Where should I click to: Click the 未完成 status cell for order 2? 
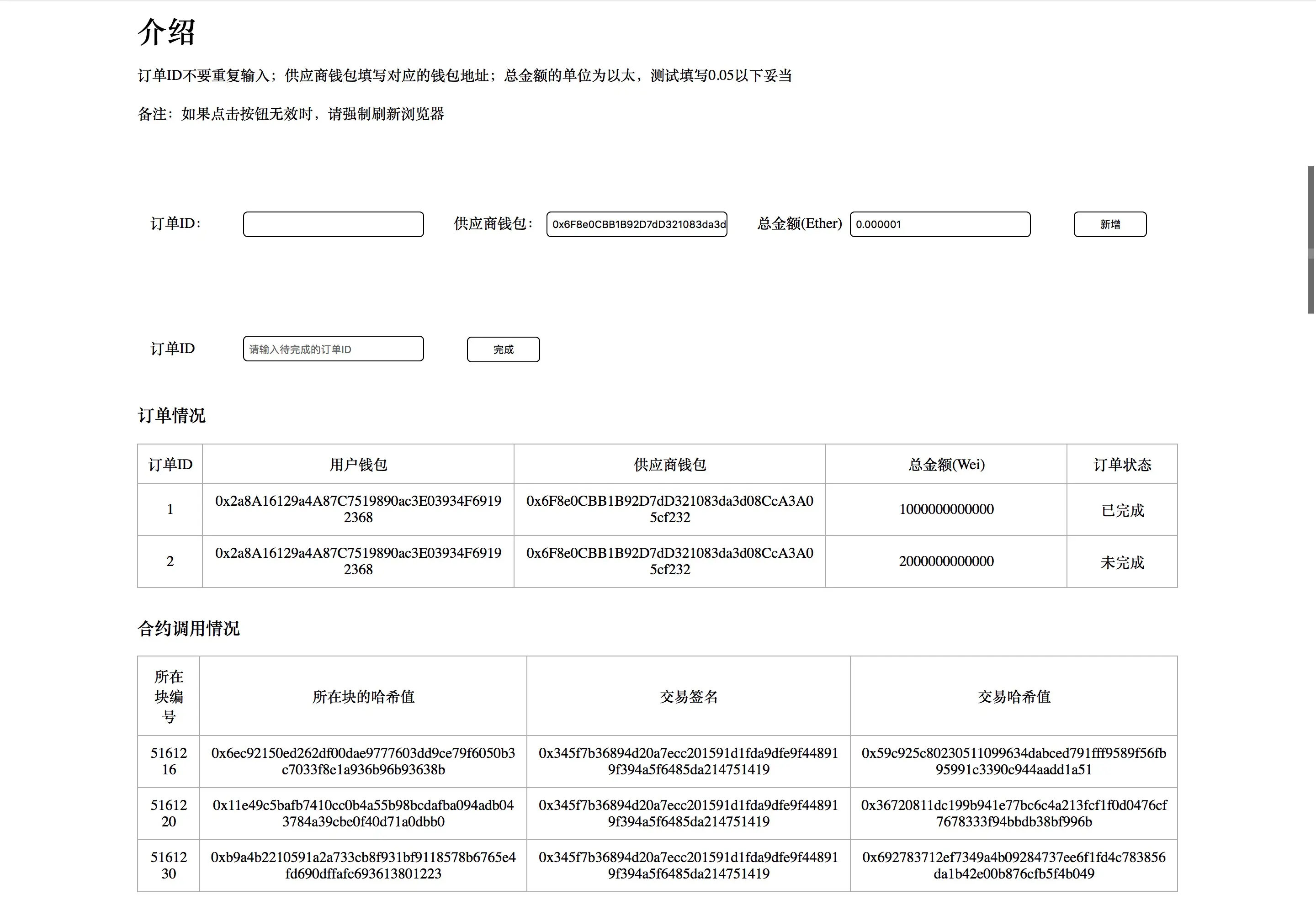(x=1121, y=562)
